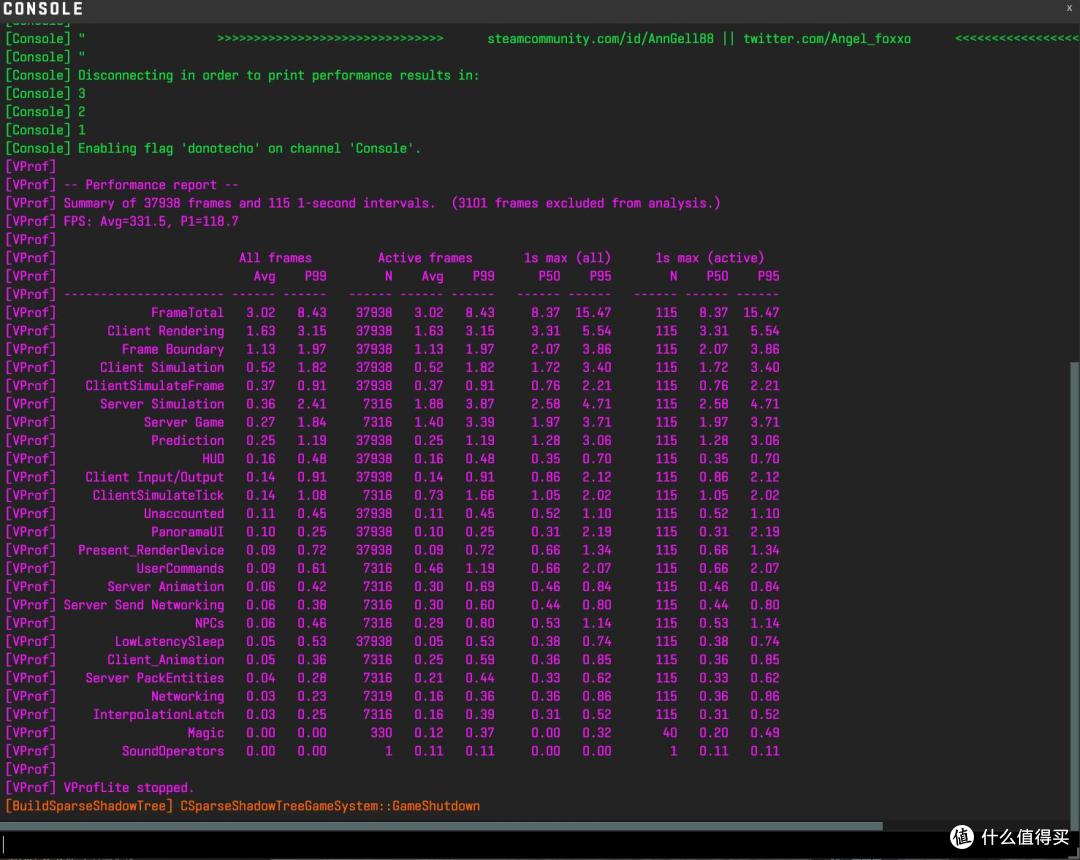Click the 'Summary of 37938 frames' line
This screenshot has height=860, width=1080.
tap(362, 203)
